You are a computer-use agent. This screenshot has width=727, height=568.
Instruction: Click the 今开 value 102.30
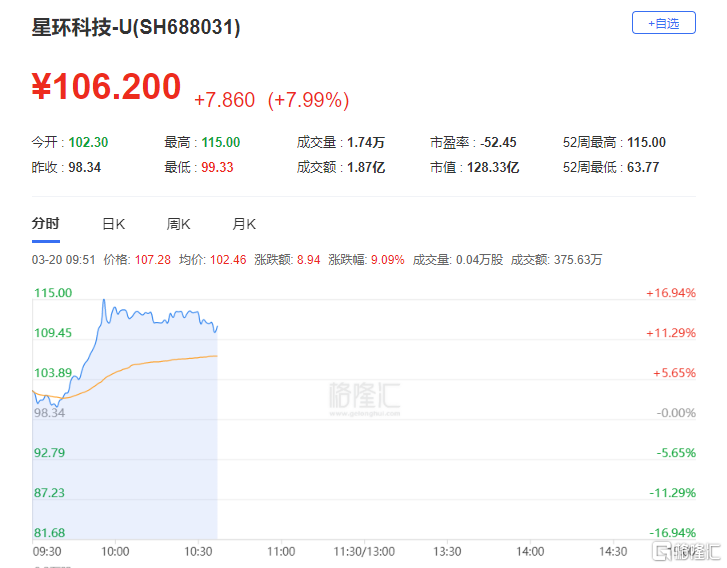88,142
